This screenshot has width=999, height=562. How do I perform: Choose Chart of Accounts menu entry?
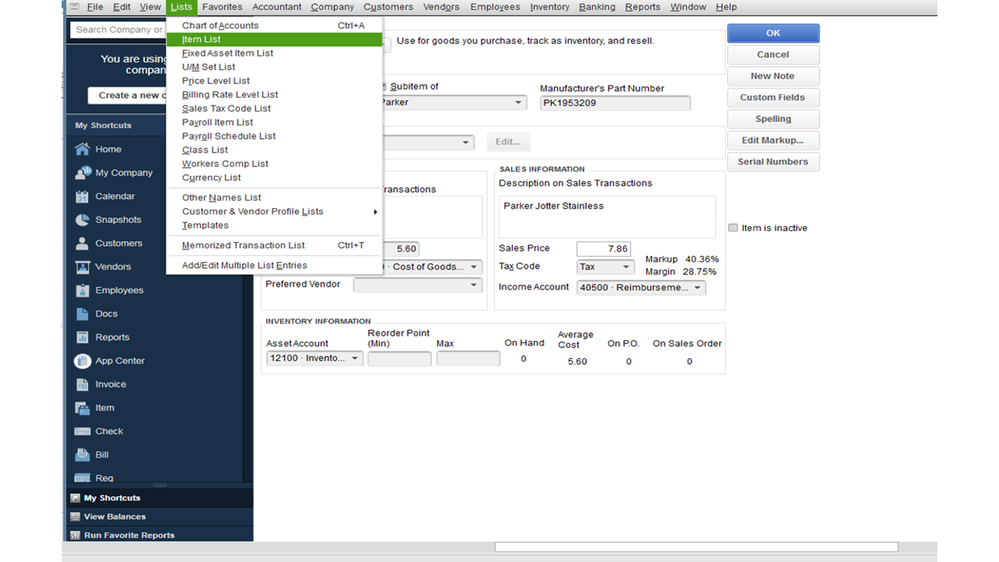pos(275,25)
